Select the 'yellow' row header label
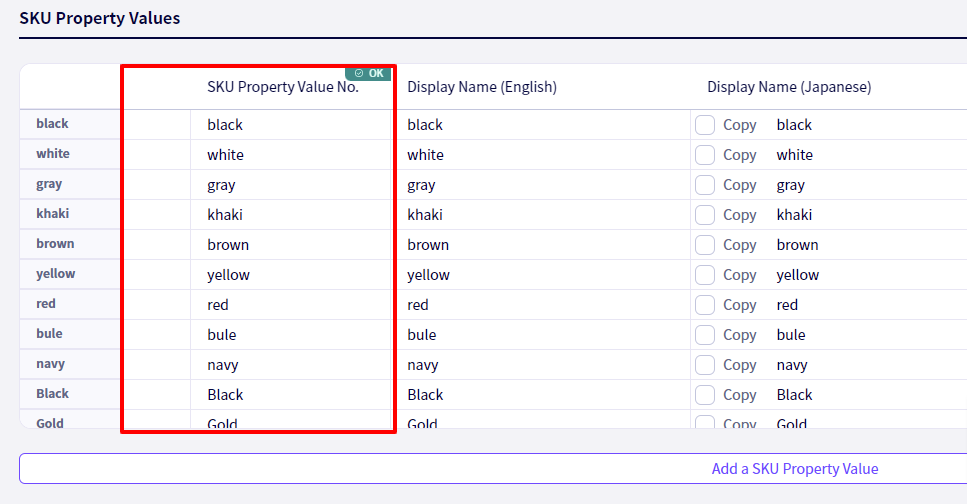967x504 pixels. 56,274
